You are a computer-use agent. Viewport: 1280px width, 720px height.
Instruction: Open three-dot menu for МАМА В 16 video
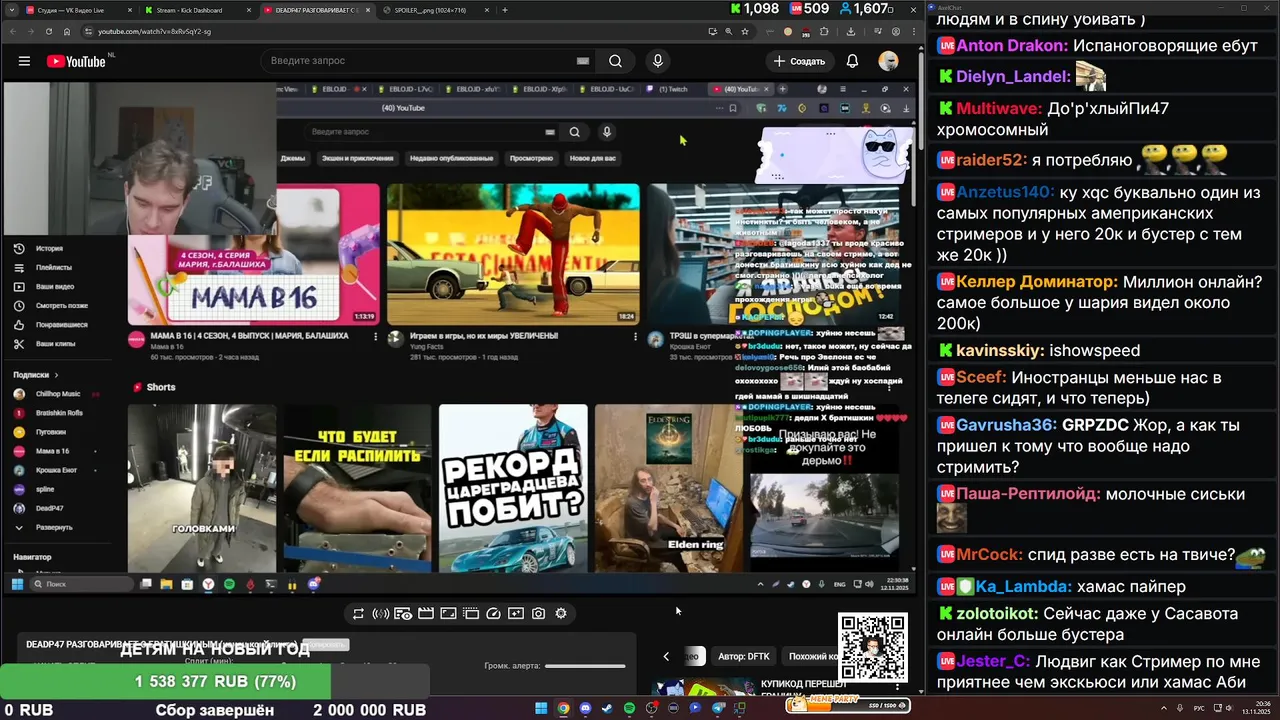(376, 337)
